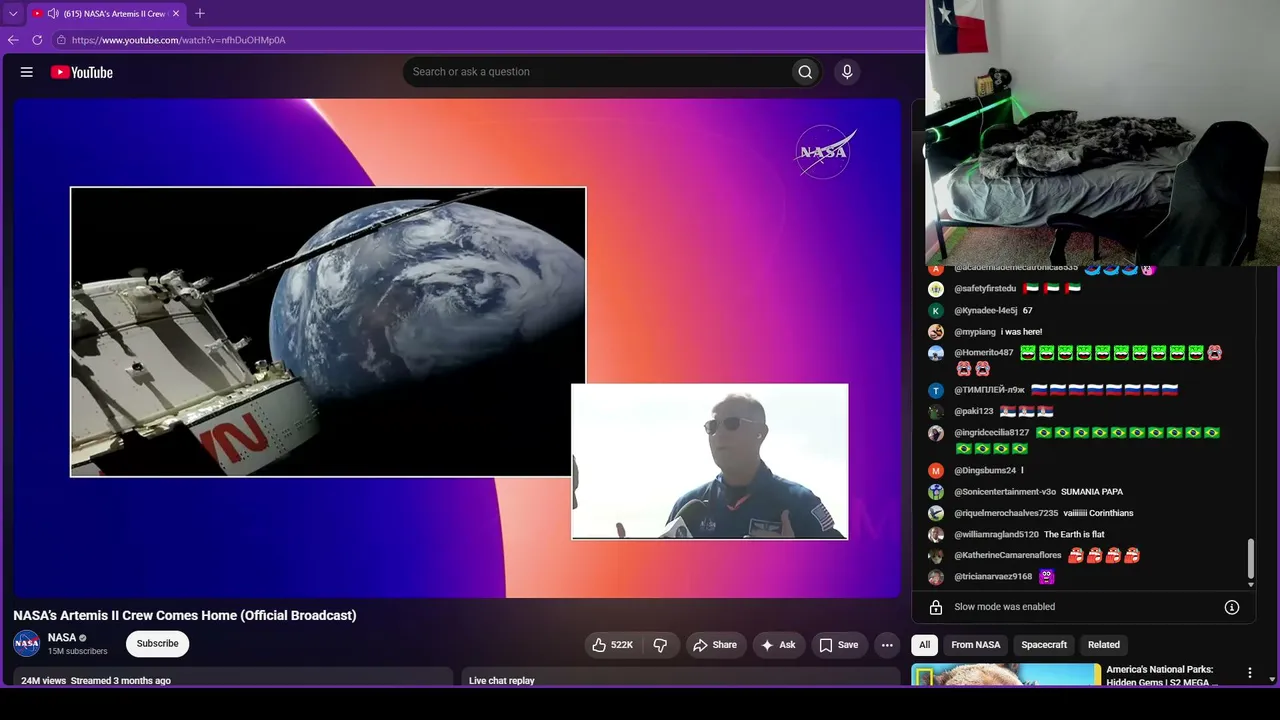1280x720 pixels.
Task: Click @KatherineCamarenaflores's chat avatar
Action: click(x=936, y=556)
